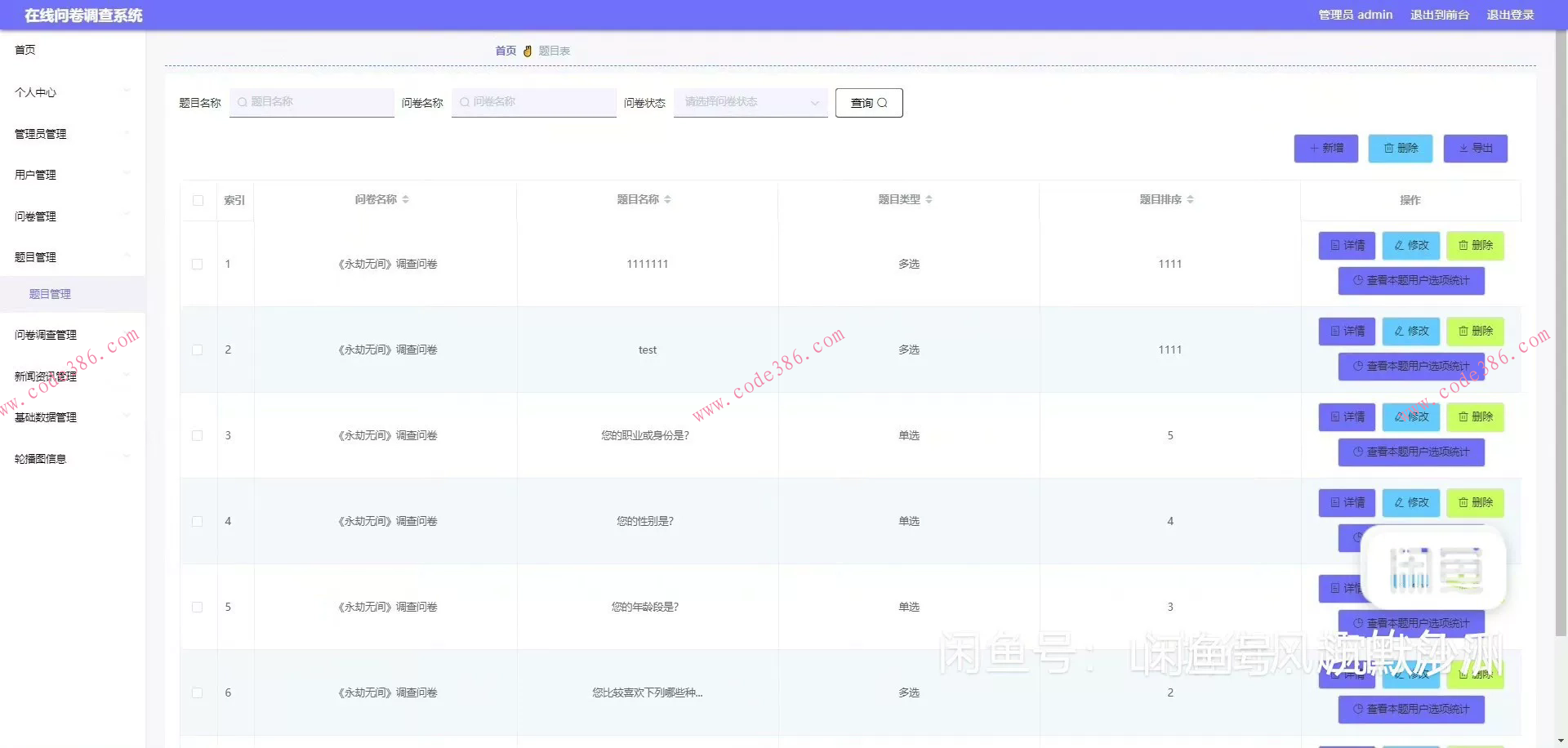The width and height of the screenshot is (1568, 748).
Task: Sort by the 题目排序 column arrows
Action: [1190, 199]
